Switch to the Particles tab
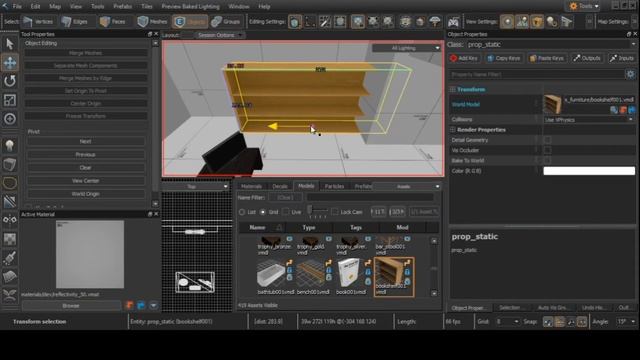The width and height of the screenshot is (640, 360). pyautogui.click(x=334, y=186)
